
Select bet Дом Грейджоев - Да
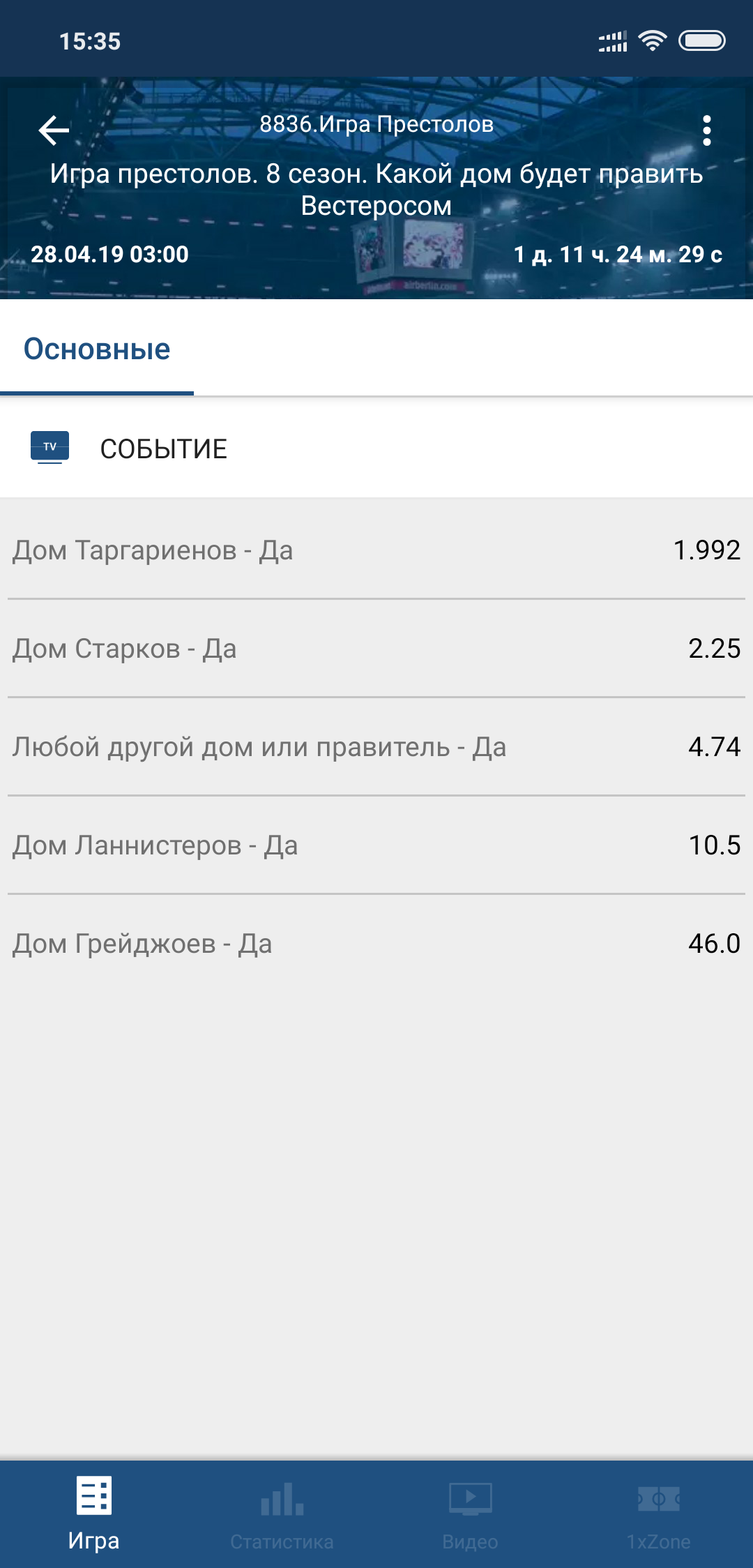point(376,943)
